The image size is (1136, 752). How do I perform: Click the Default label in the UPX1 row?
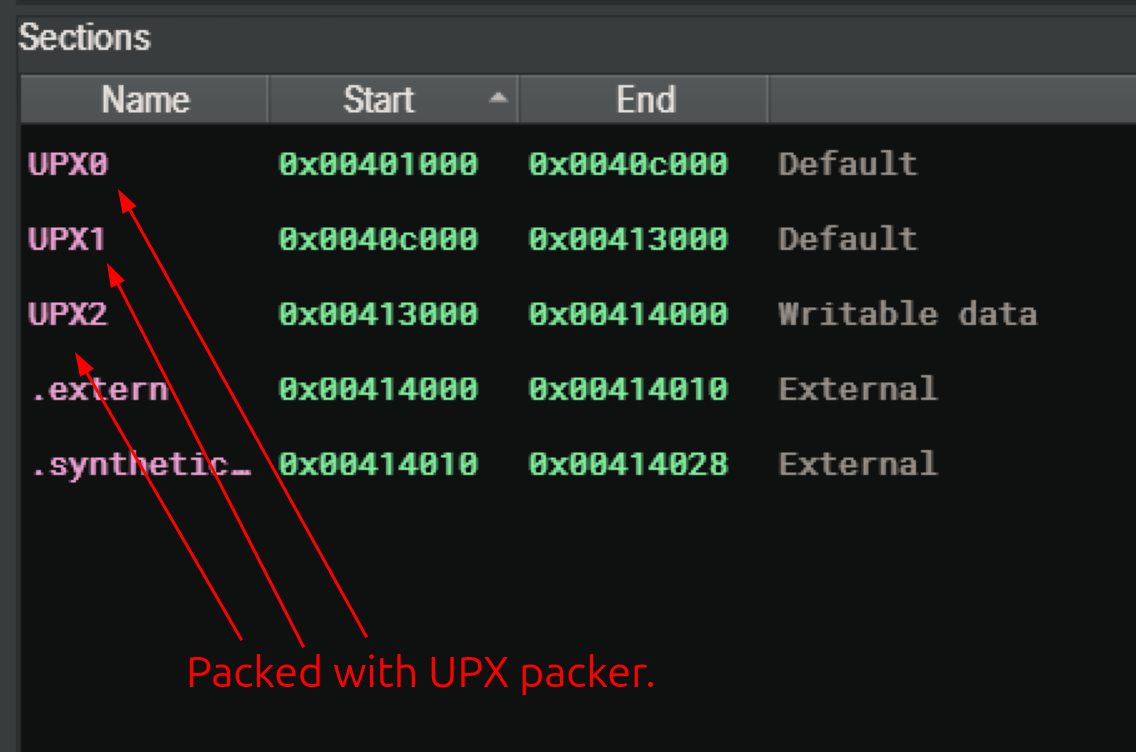click(x=847, y=239)
